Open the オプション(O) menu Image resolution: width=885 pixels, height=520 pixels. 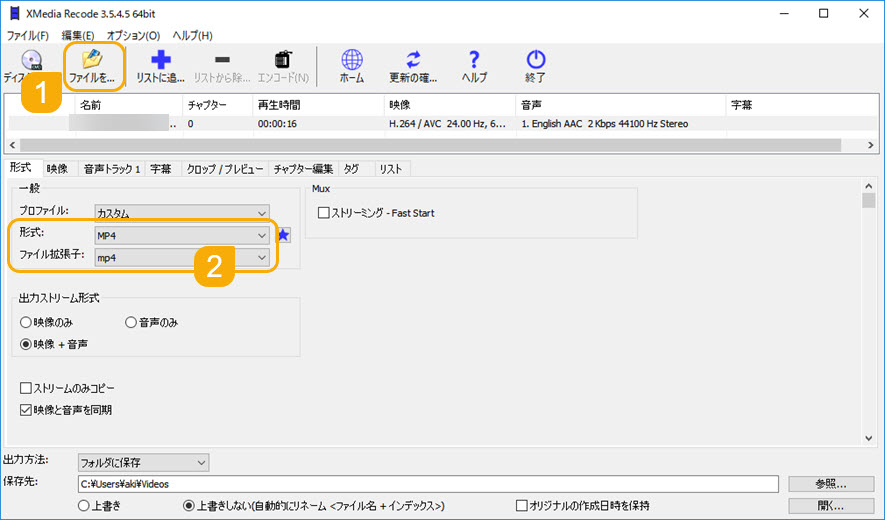[x=133, y=36]
